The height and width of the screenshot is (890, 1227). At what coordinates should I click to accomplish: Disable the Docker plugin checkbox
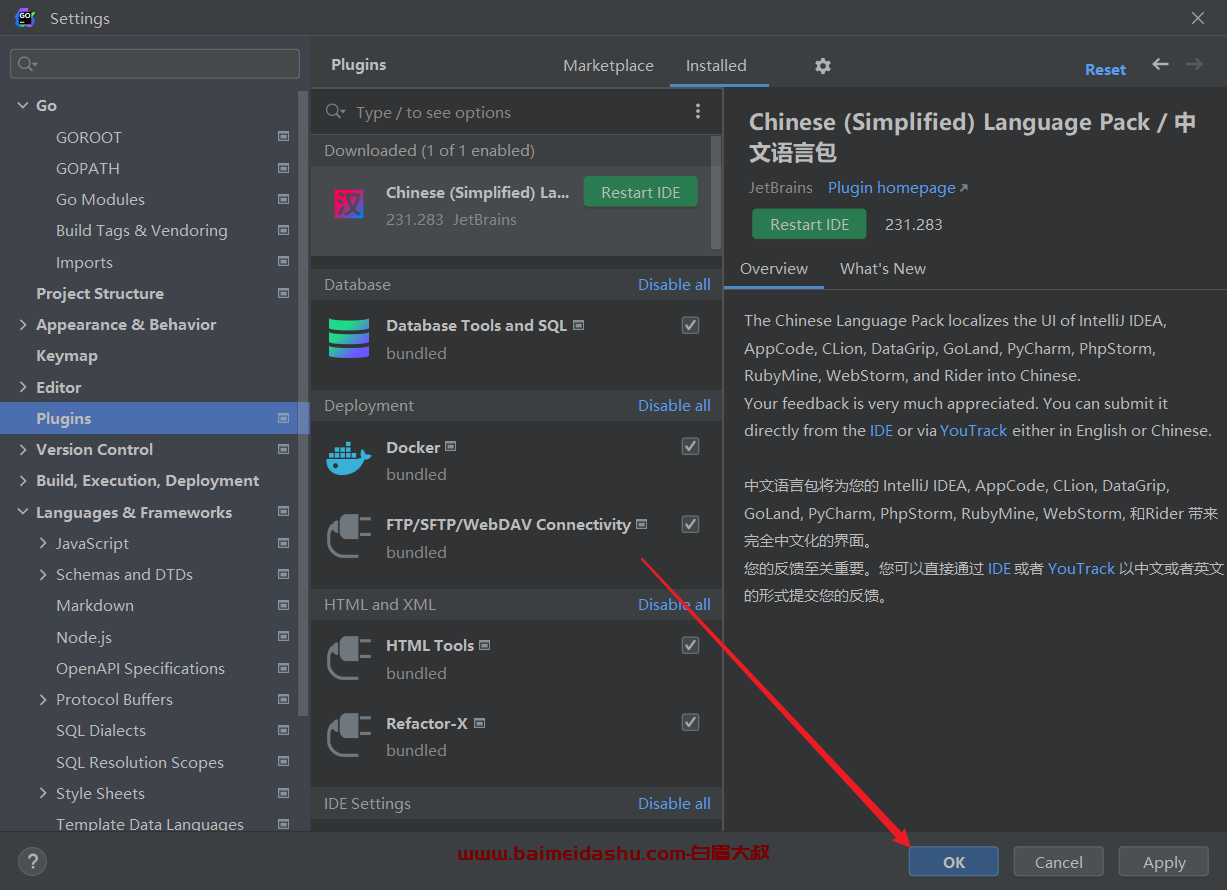point(690,446)
